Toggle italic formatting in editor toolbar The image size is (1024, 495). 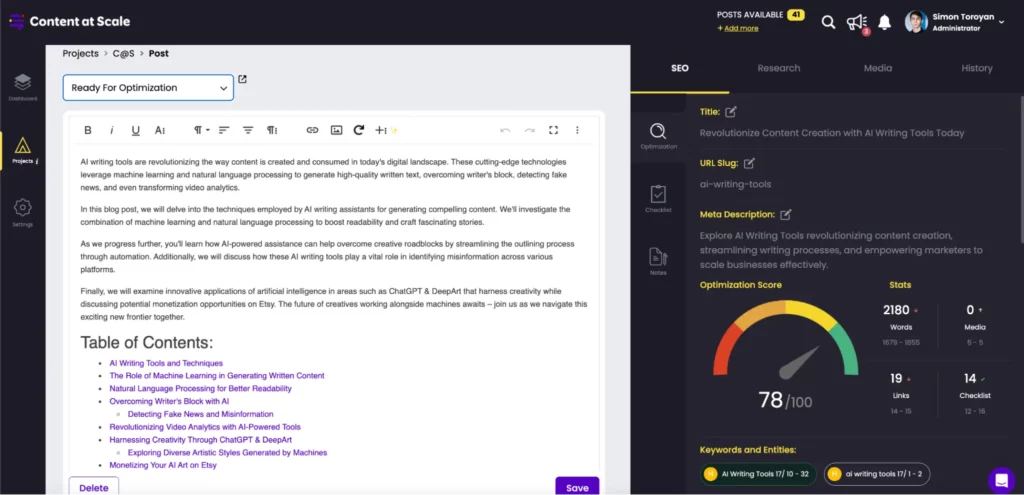click(112, 130)
